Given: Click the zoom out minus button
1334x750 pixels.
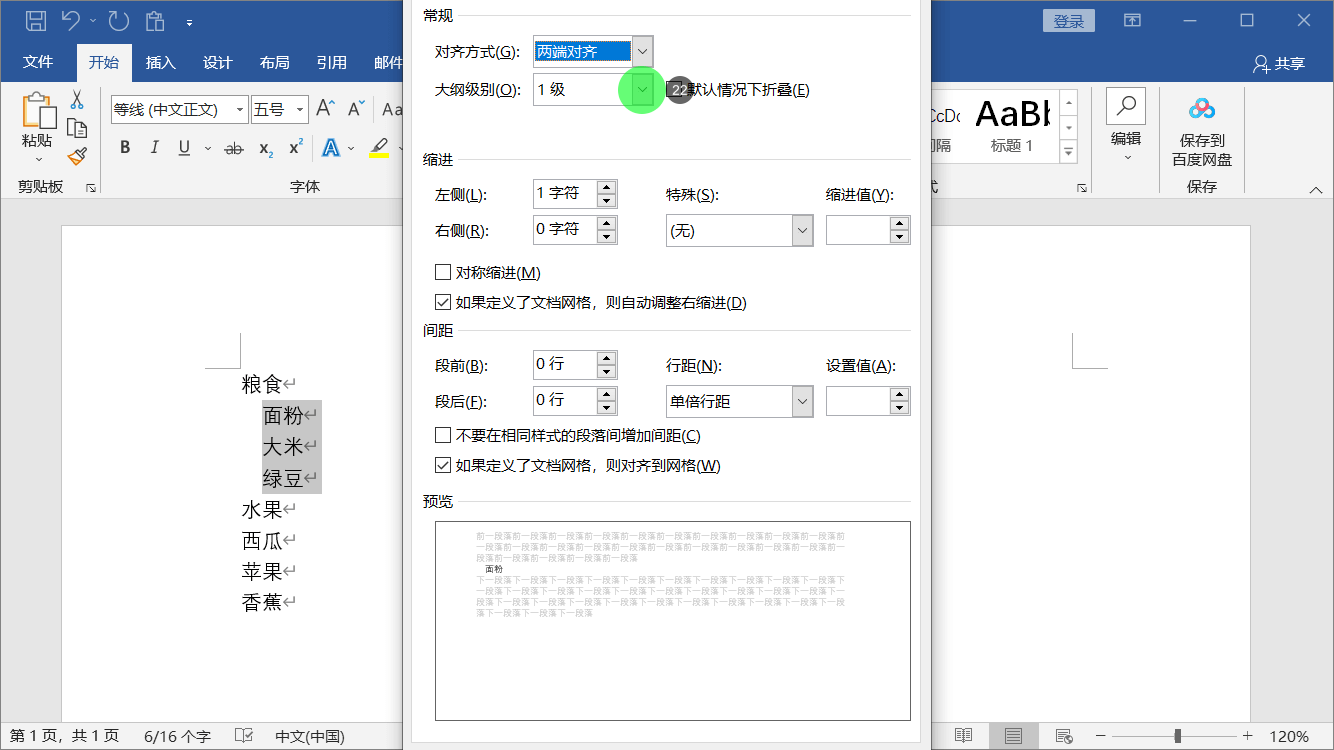Looking at the screenshot, I should point(1102,736).
